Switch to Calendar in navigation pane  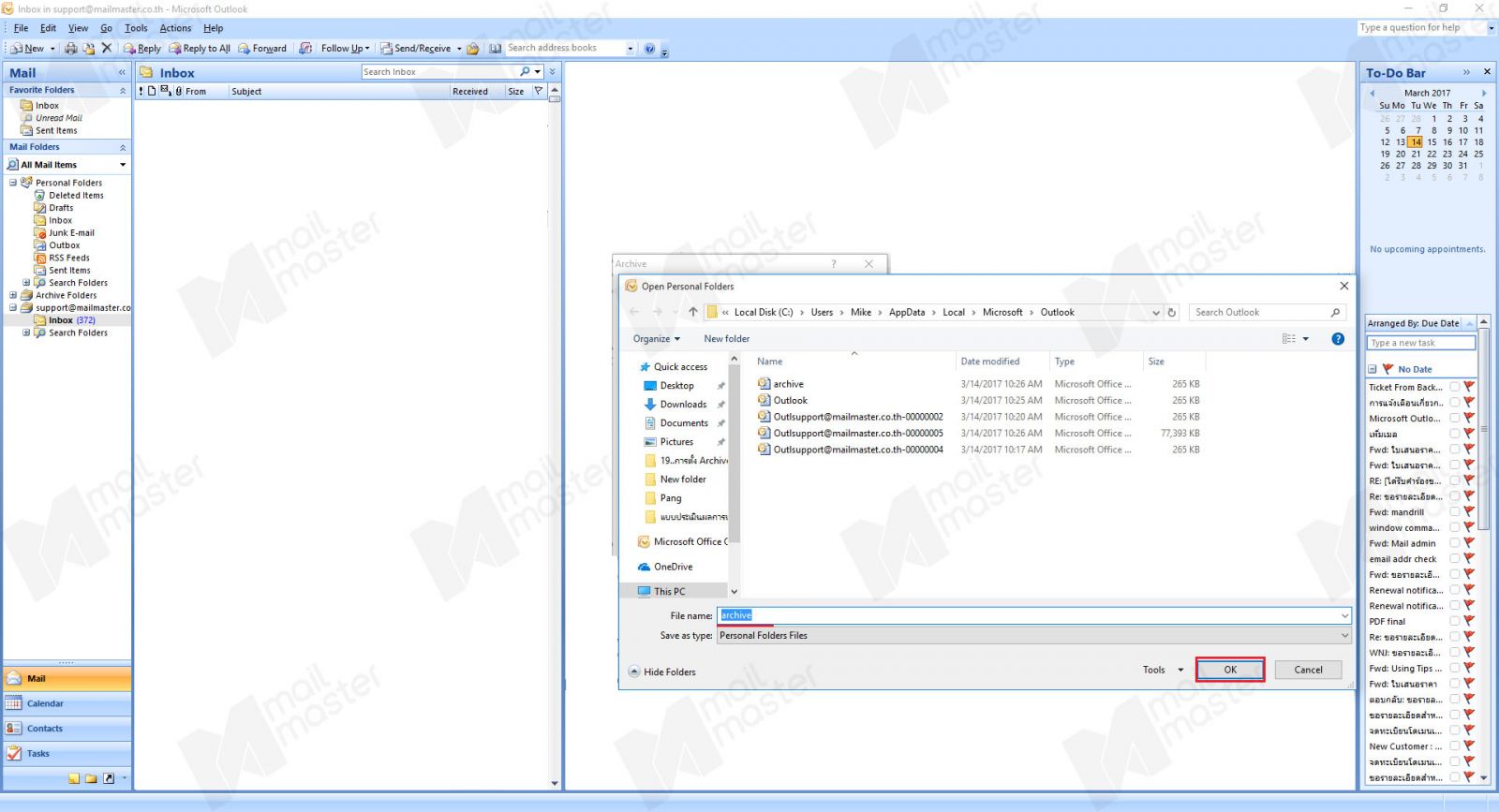pos(67,703)
